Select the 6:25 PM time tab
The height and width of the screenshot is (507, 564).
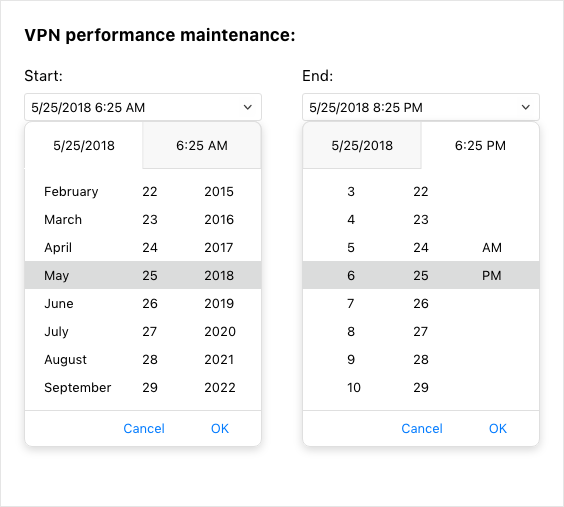click(480, 145)
